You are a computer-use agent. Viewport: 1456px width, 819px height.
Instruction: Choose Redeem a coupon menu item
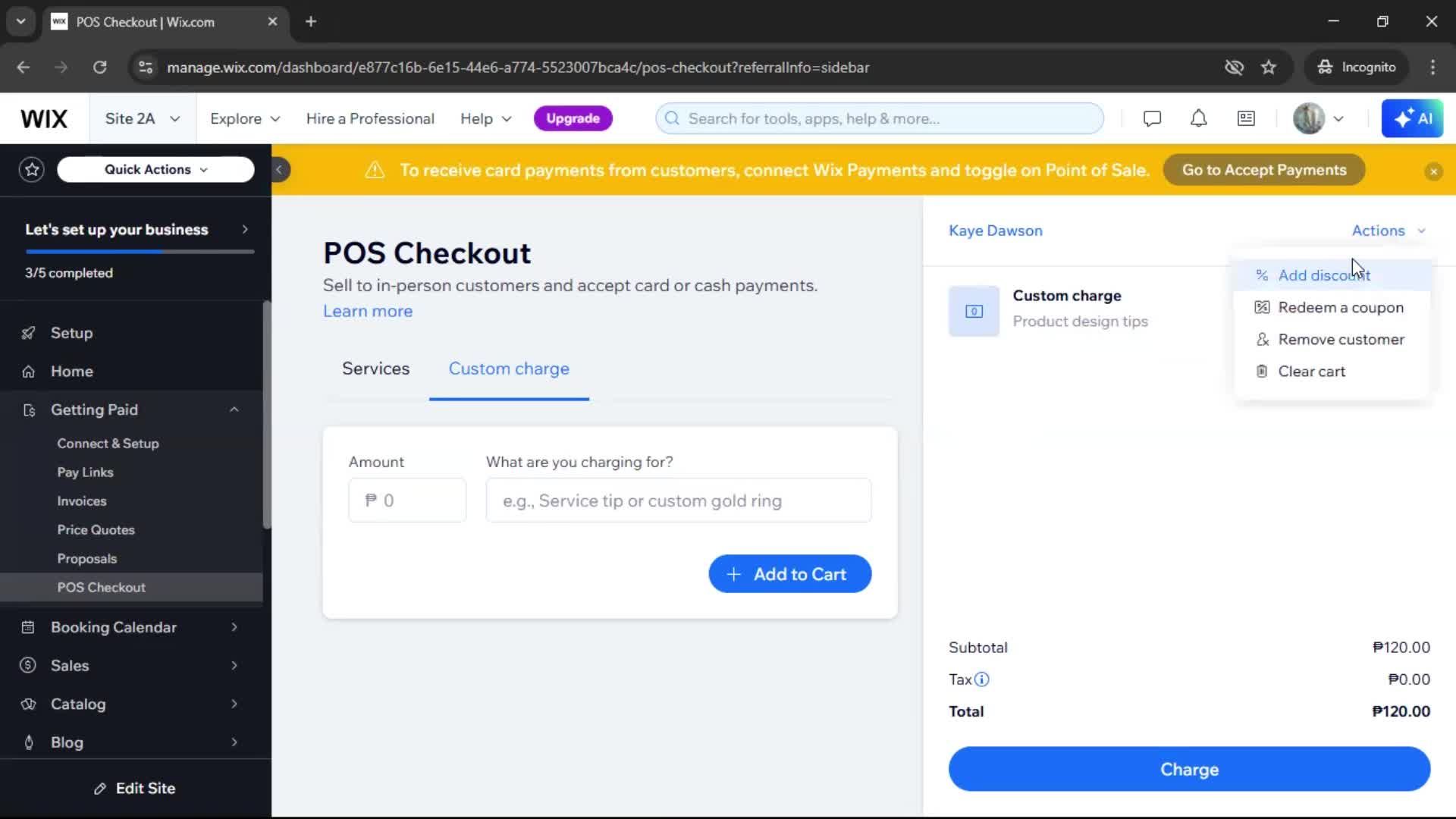(1332, 307)
